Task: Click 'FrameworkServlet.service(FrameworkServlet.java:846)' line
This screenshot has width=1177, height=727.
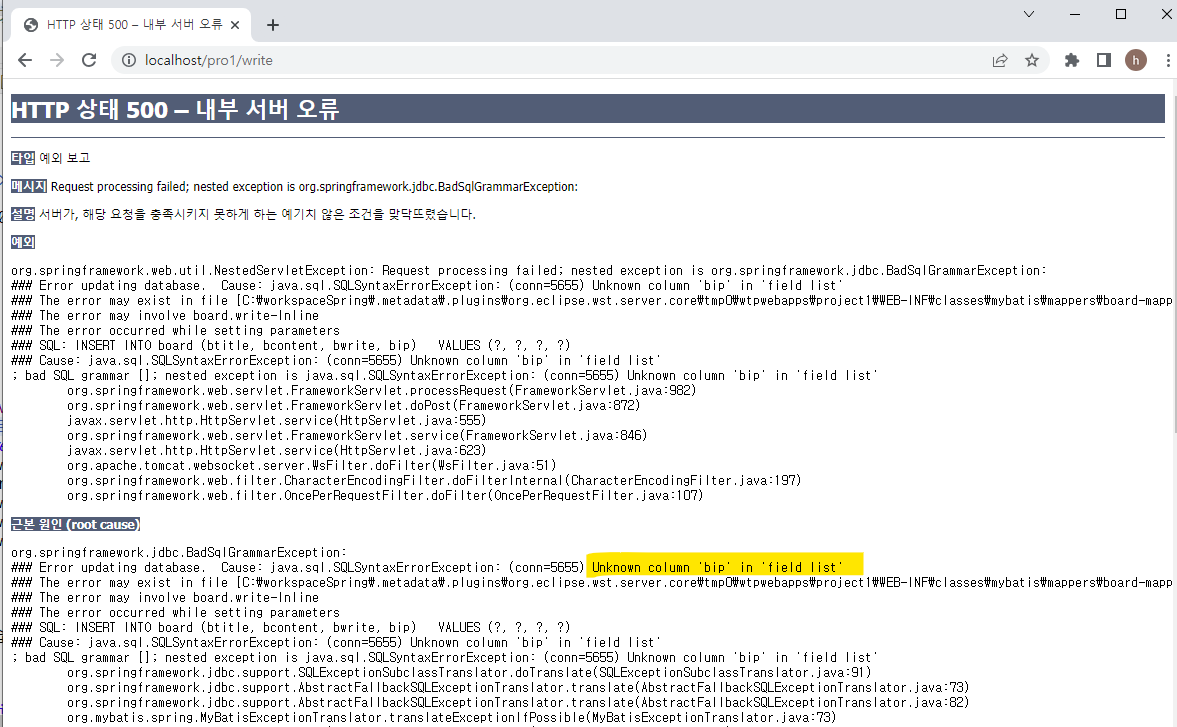Action: tap(357, 435)
